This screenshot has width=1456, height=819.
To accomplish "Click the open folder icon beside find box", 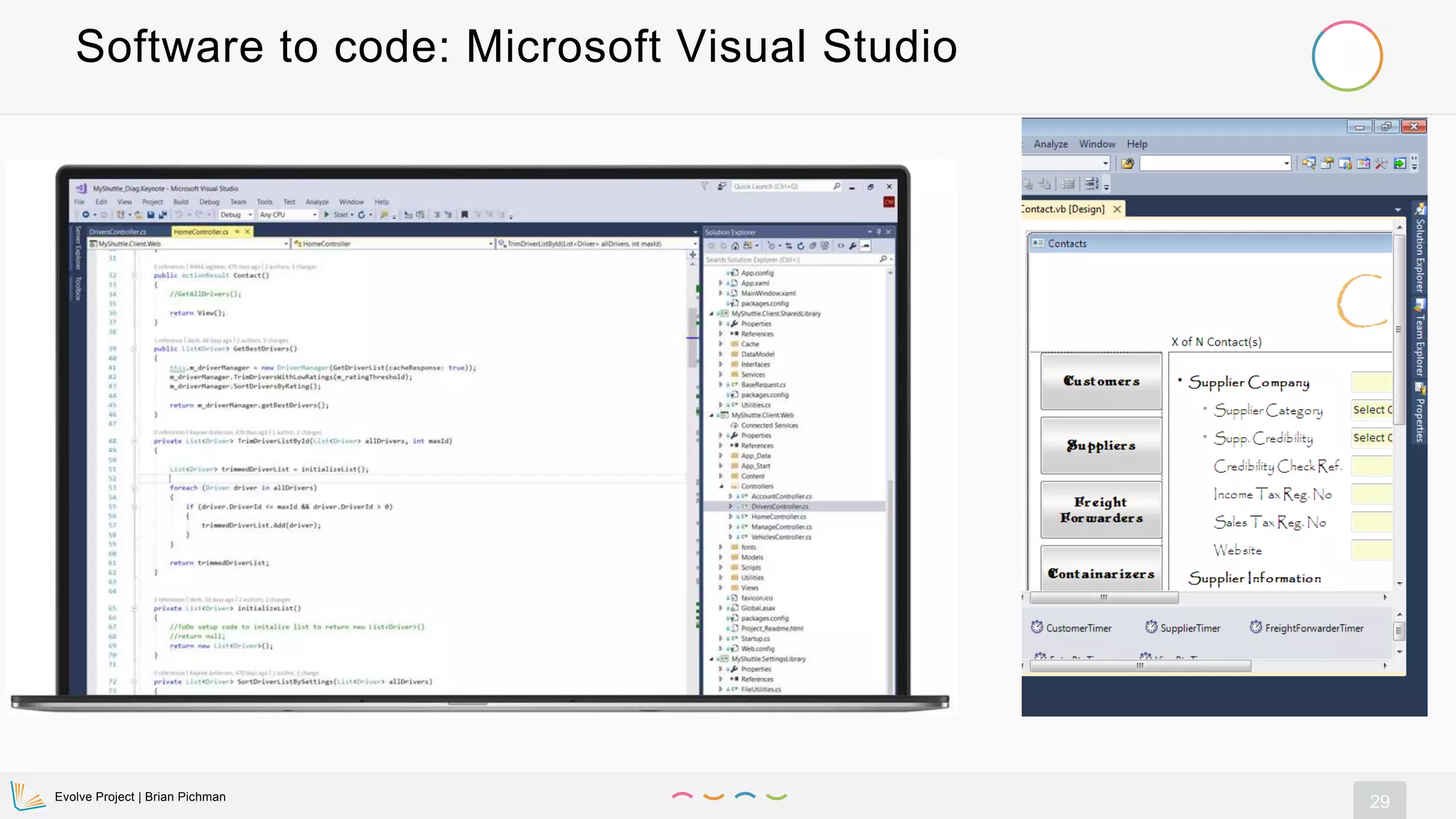I will coord(1128,164).
